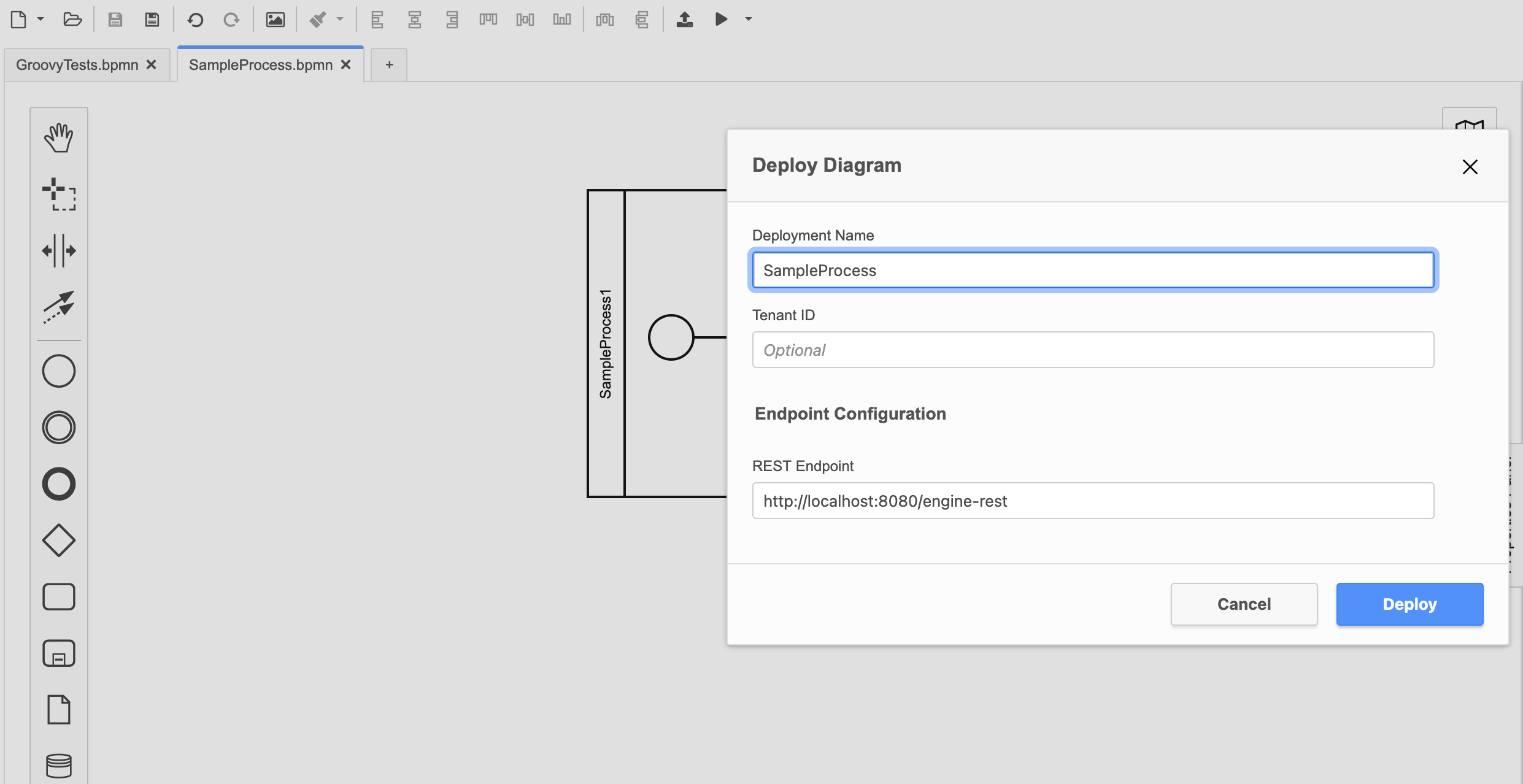This screenshot has height=784, width=1523.
Task: Open a new tab with plus
Action: pos(389,65)
